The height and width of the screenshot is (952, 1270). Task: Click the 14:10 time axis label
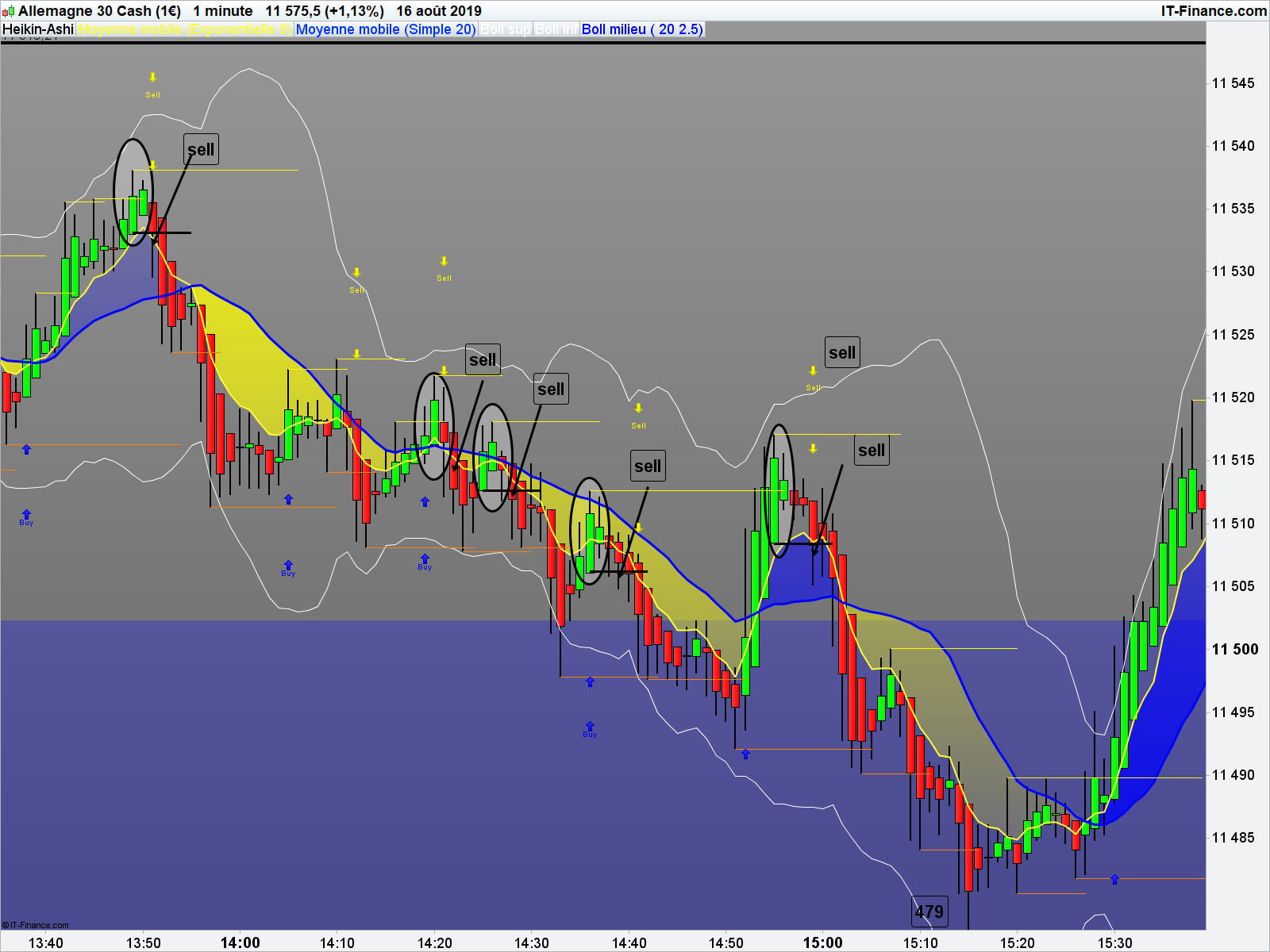pos(337,942)
